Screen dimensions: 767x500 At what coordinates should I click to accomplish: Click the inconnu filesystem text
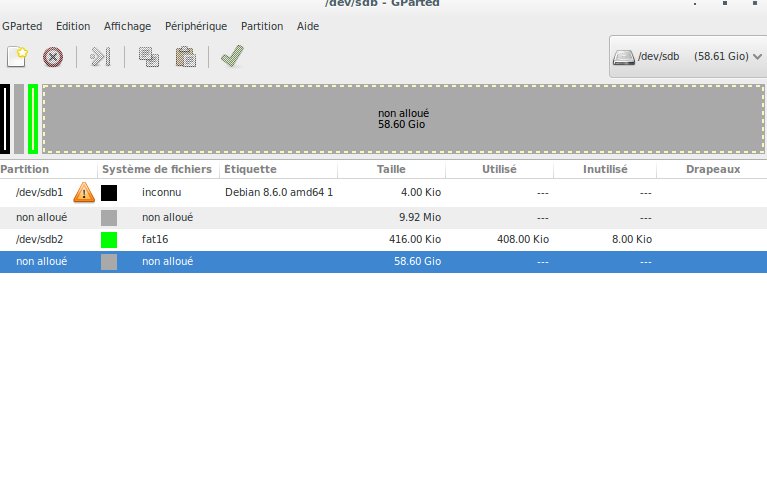[161, 192]
